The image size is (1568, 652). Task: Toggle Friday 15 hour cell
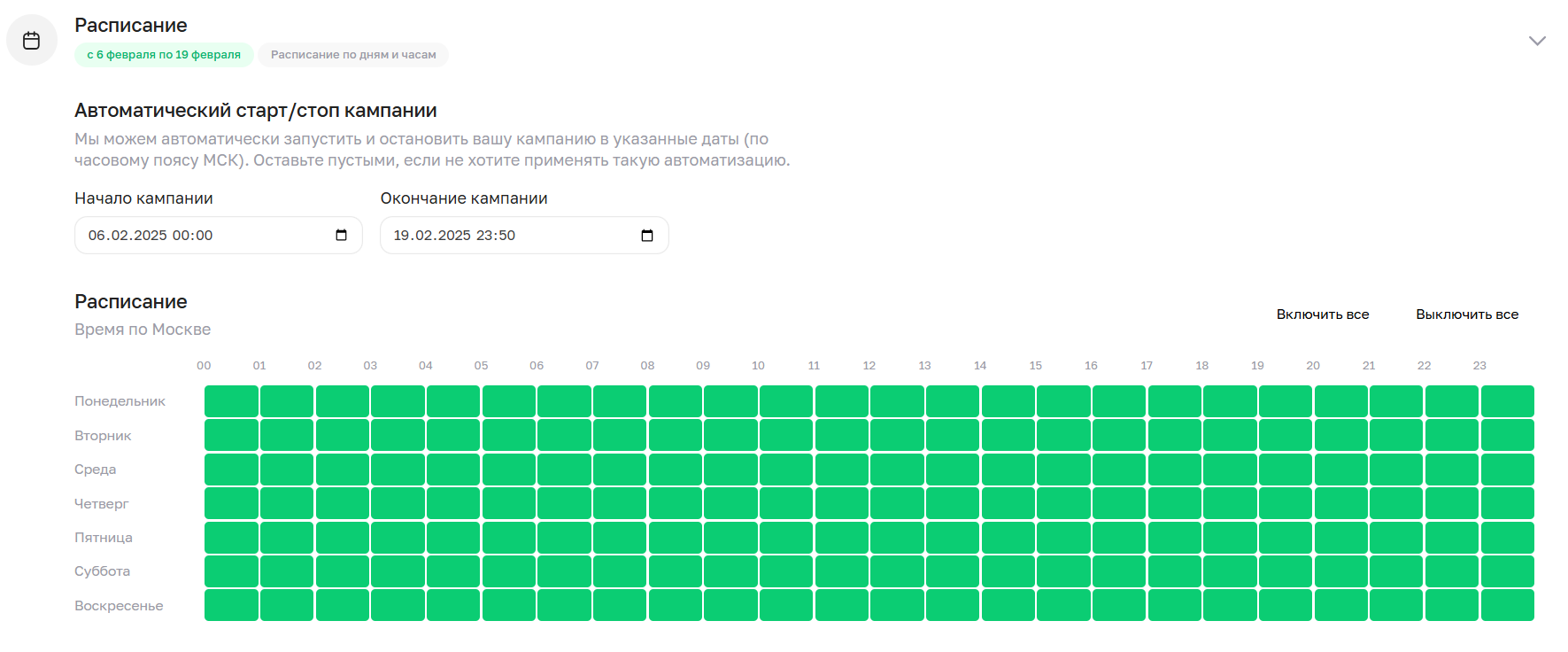pyautogui.click(x=1063, y=538)
